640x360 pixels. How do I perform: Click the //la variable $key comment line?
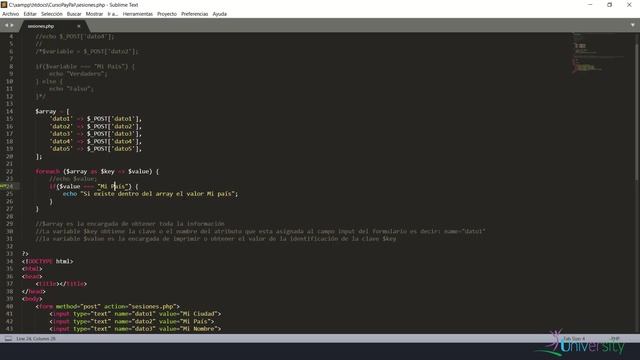260,231
